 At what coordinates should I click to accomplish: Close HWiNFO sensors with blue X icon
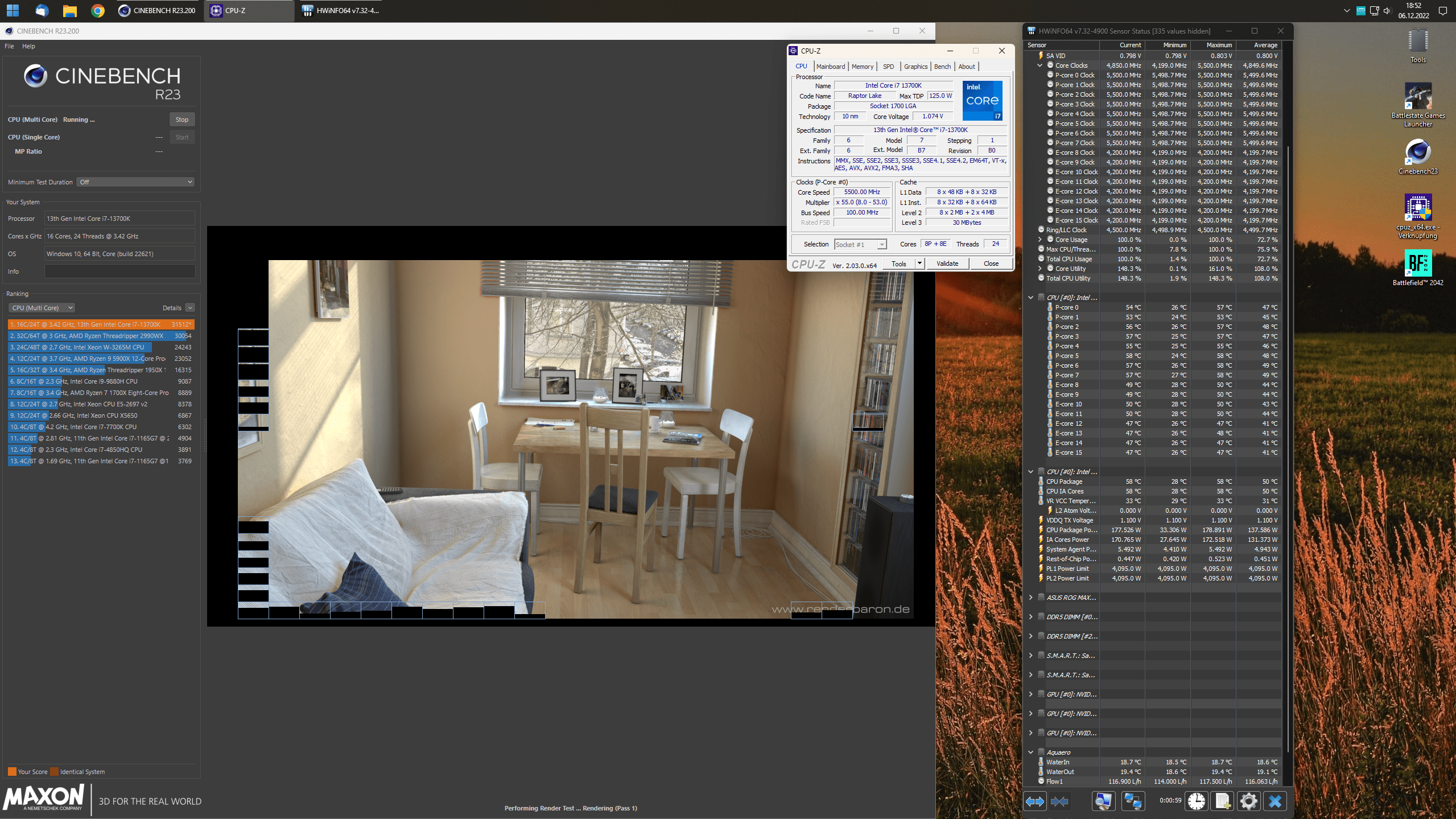point(1275,801)
